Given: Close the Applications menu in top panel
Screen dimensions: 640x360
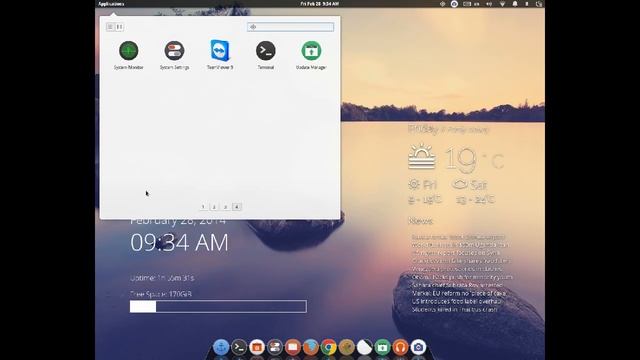Looking at the screenshot, I should [x=111, y=4].
